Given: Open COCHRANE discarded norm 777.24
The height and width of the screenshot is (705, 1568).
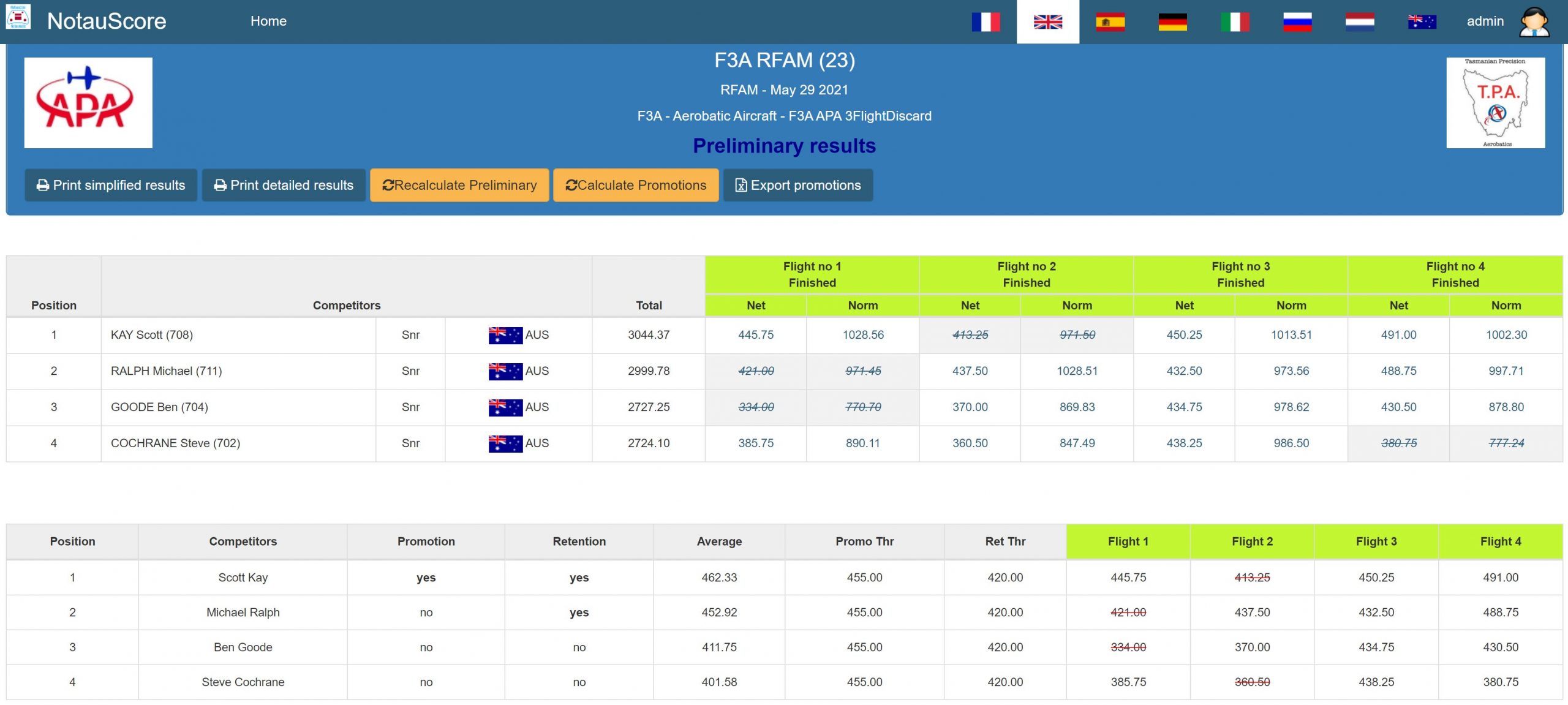Looking at the screenshot, I should (x=1506, y=443).
